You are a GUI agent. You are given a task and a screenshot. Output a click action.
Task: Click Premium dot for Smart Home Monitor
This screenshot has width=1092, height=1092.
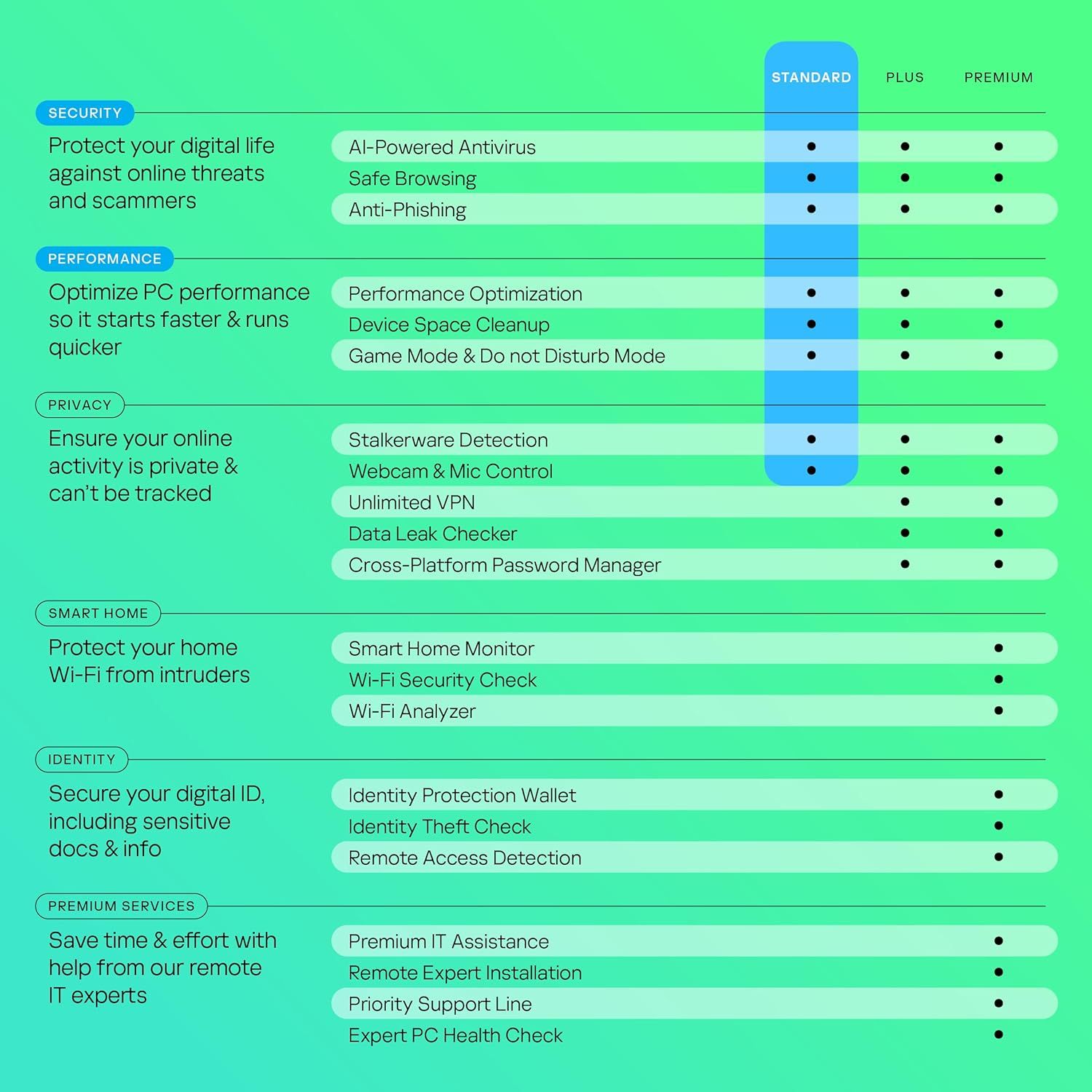tap(999, 648)
